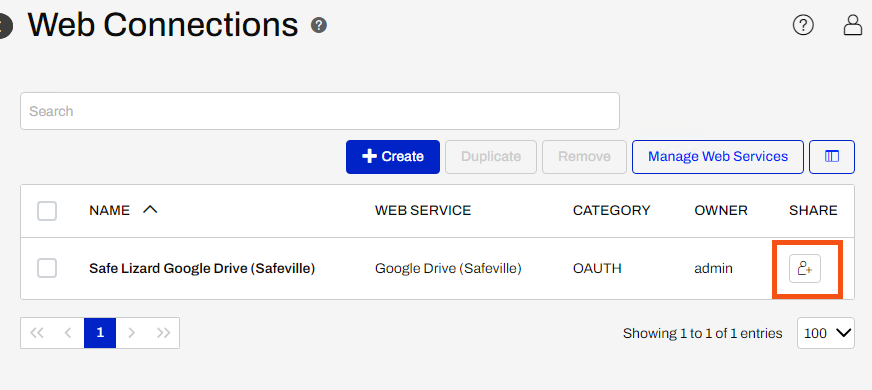Image resolution: width=872 pixels, height=390 pixels.
Task: Click the CATEGORY column header
Action: 611,210
